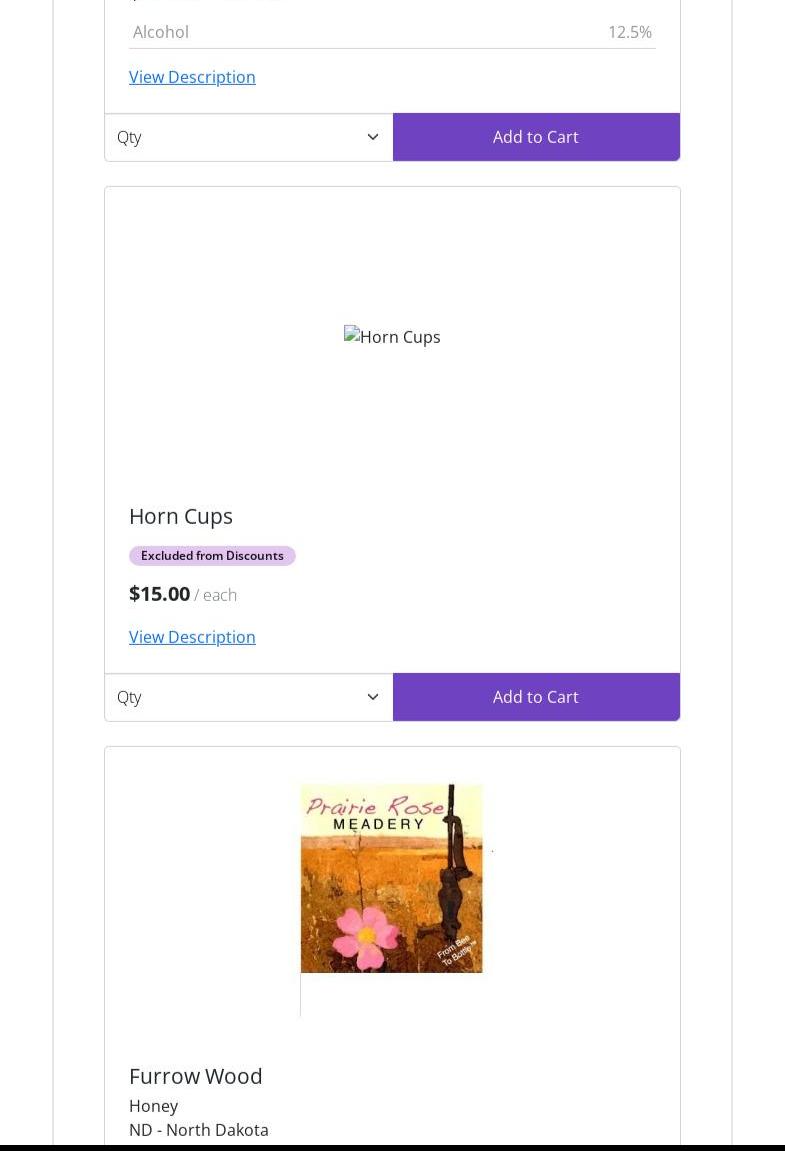Screen dimensions: 785x1151
Task: Click the Excluded from Discounts badge
Action: [212, 556]
